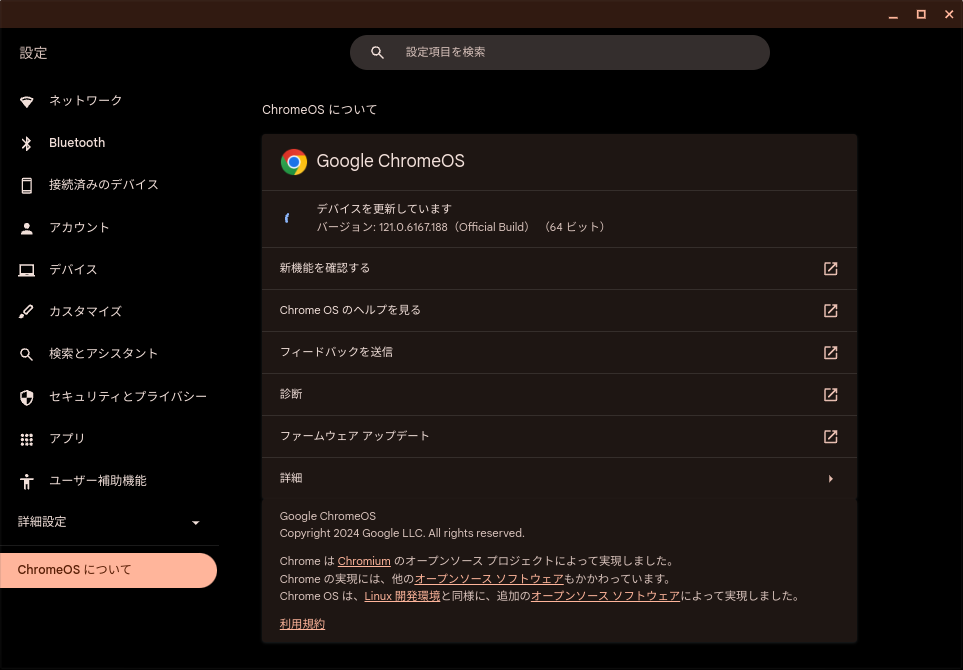Click the magnifier icon beside 検索とアシスタント

(x=26, y=354)
